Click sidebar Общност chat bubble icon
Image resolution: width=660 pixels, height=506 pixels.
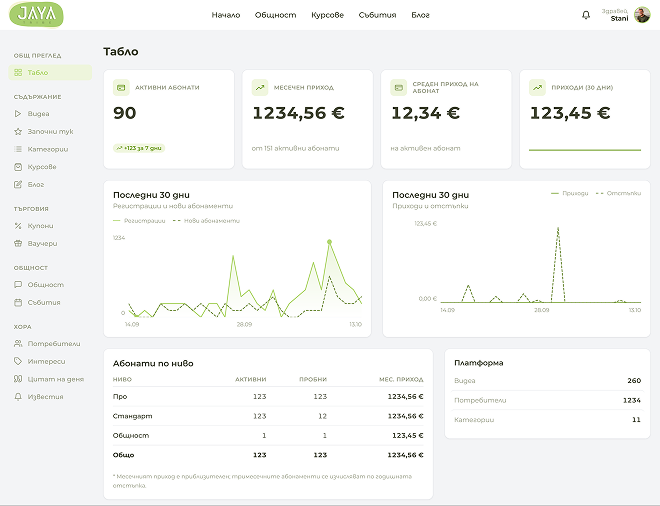pos(18,285)
